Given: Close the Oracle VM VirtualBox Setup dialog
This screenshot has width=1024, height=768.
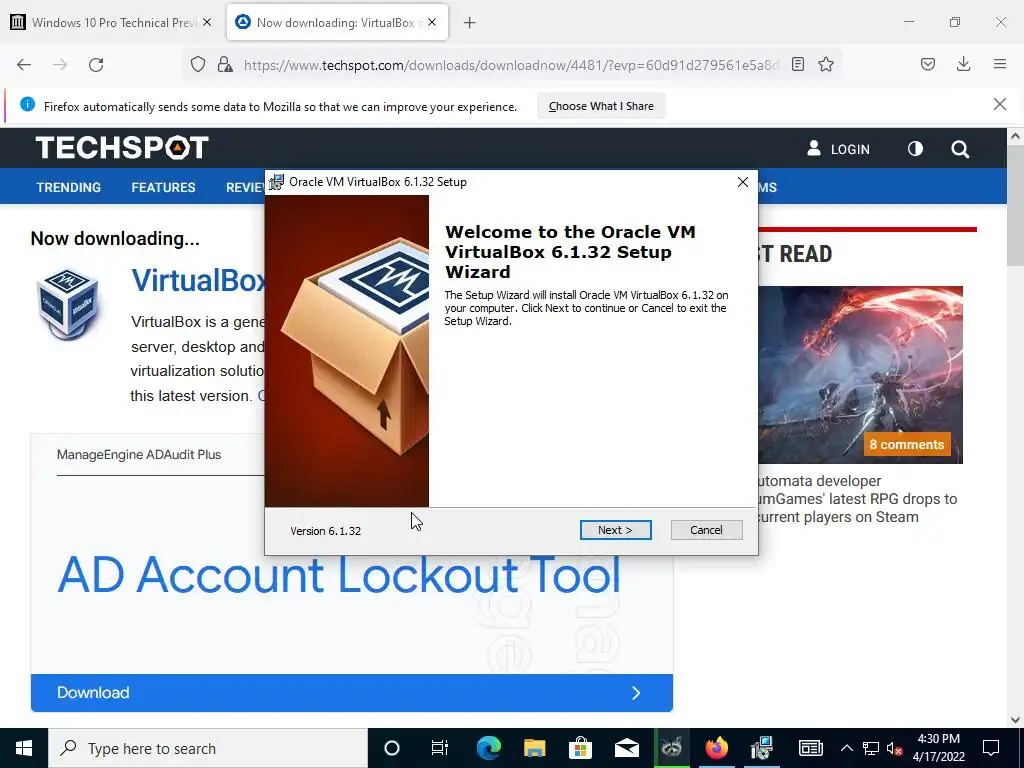Looking at the screenshot, I should 743,182.
